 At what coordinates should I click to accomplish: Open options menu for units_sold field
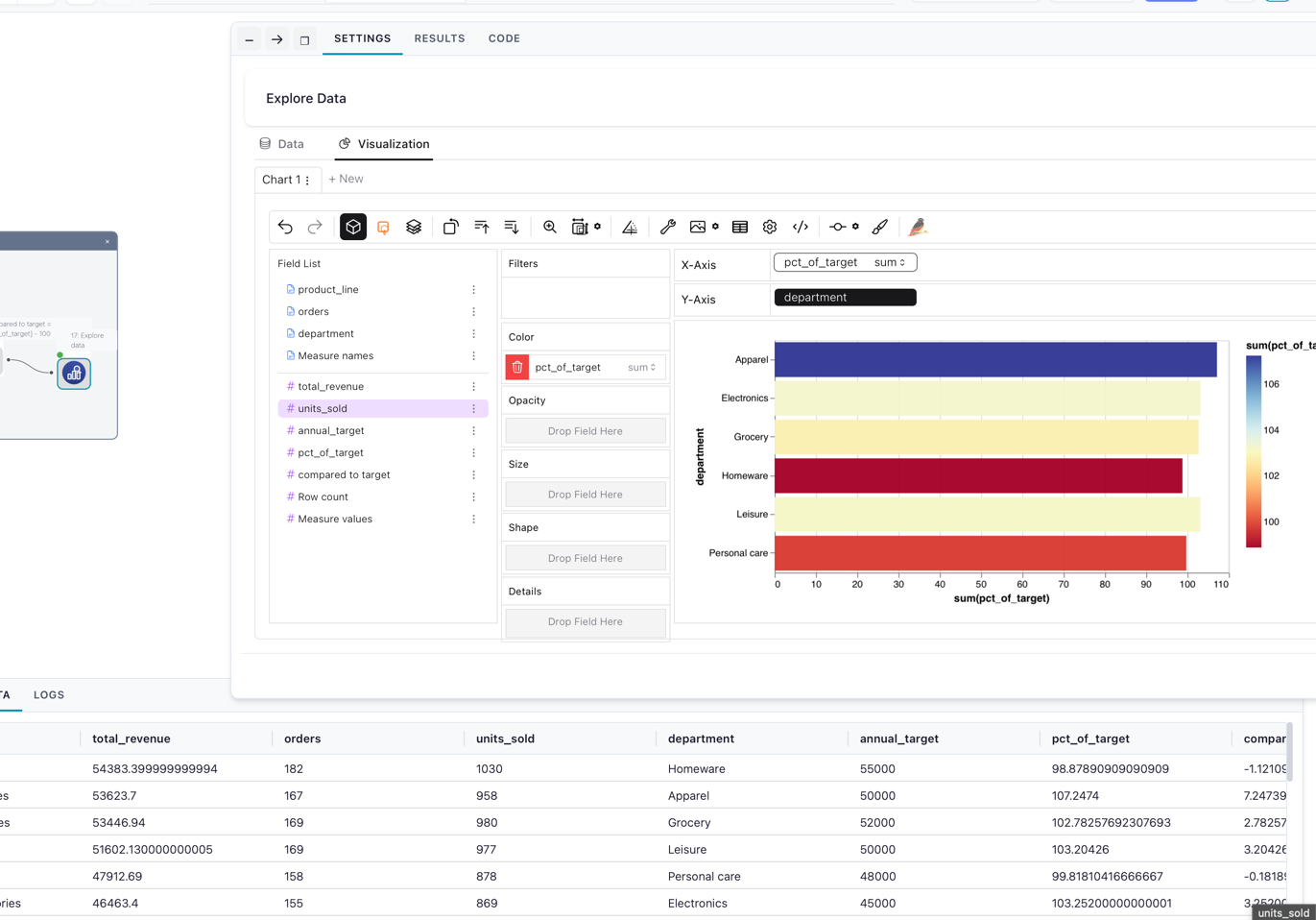473,408
